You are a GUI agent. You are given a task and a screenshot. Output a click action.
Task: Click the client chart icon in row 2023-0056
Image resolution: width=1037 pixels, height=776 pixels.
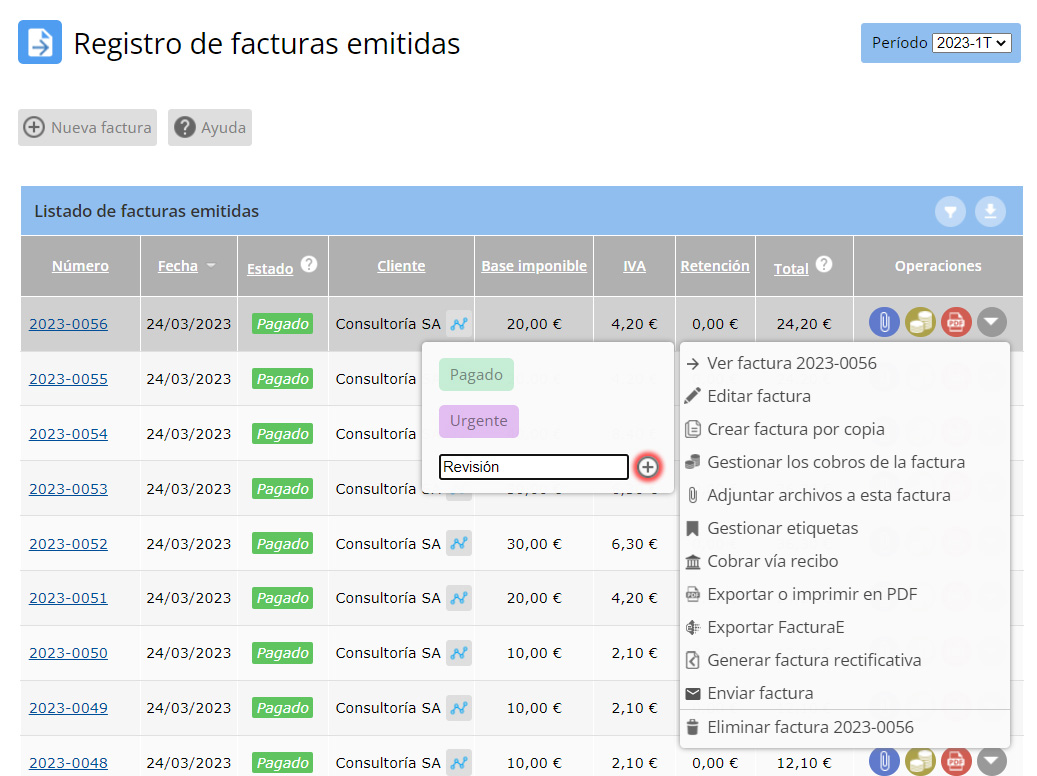click(x=458, y=324)
